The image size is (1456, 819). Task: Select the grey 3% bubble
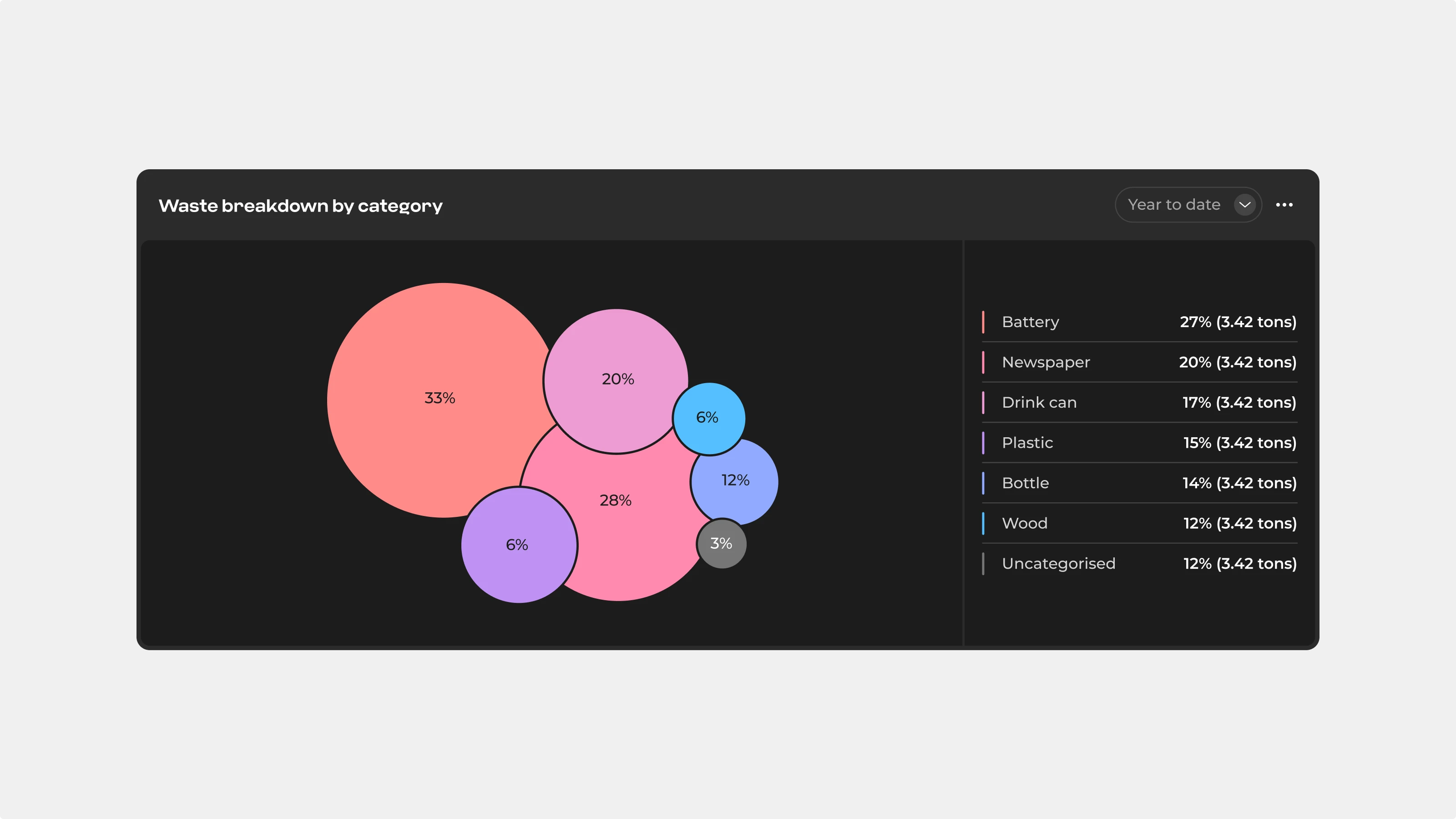[x=721, y=544]
